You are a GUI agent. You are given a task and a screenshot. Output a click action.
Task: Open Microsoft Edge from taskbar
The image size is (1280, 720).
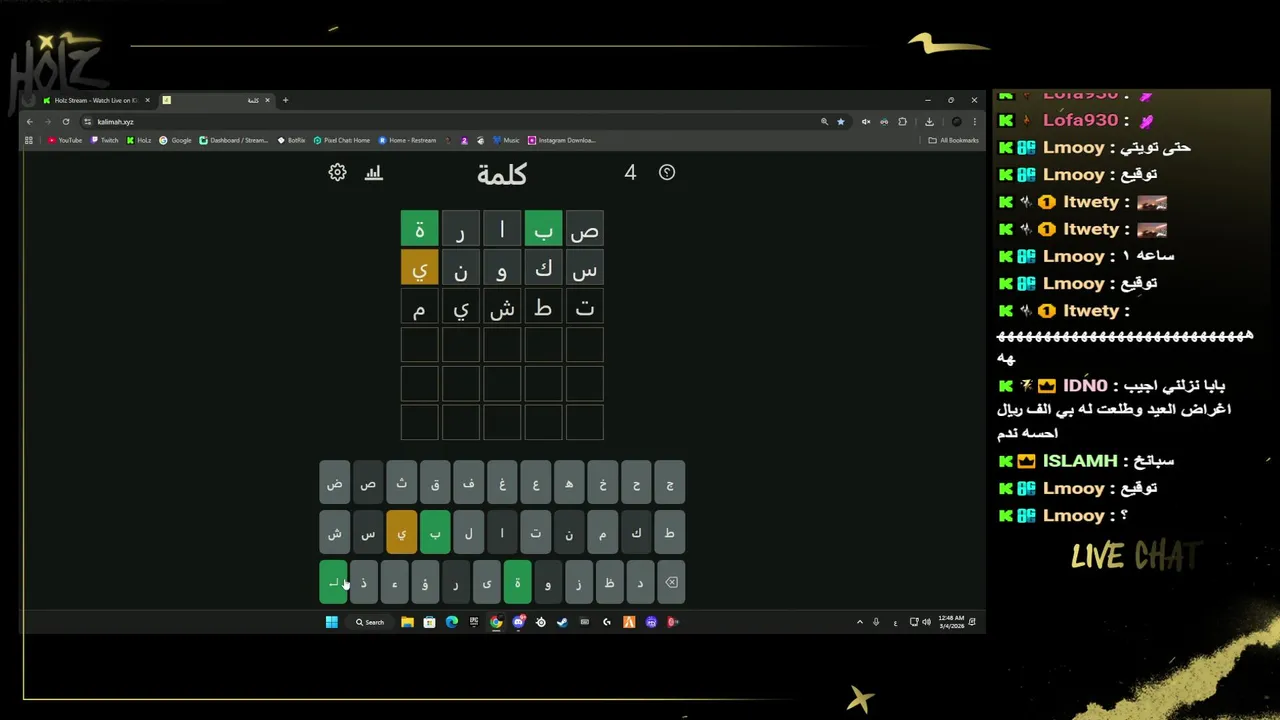point(451,622)
